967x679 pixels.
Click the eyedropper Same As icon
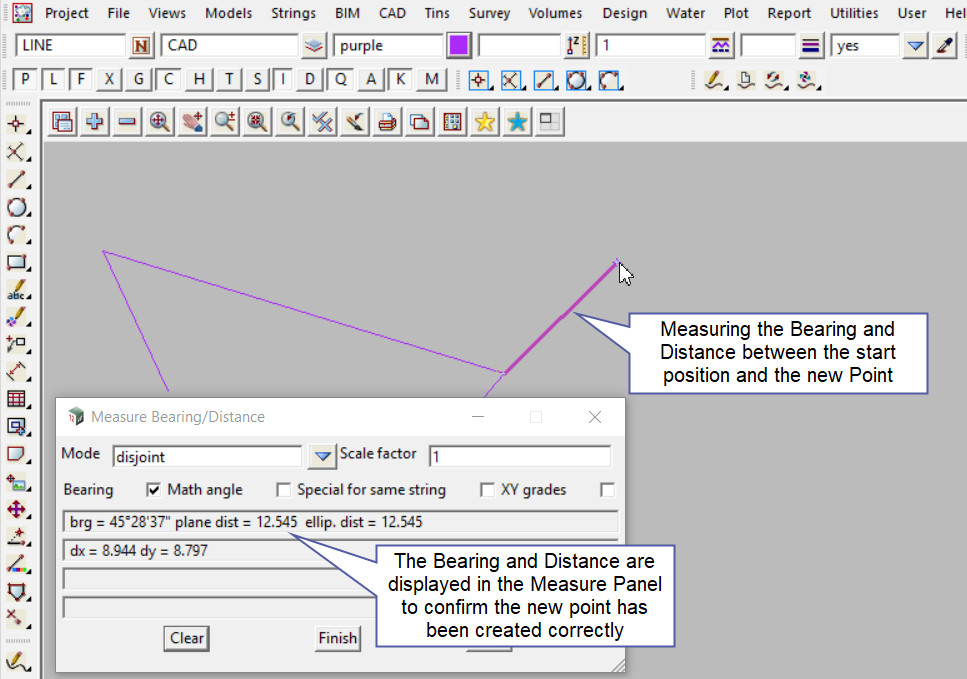944,46
